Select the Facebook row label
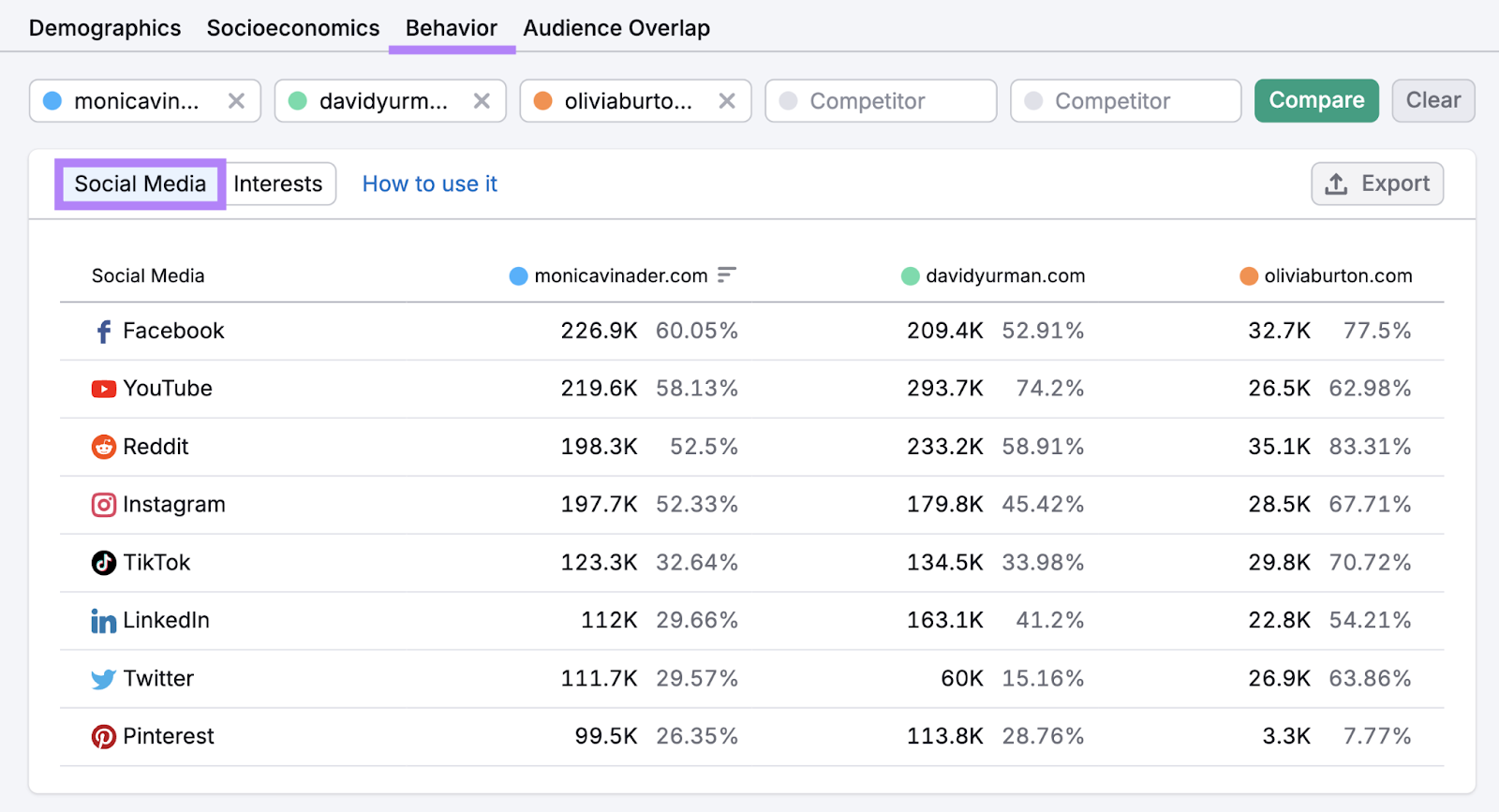The image size is (1499, 812). (x=173, y=331)
